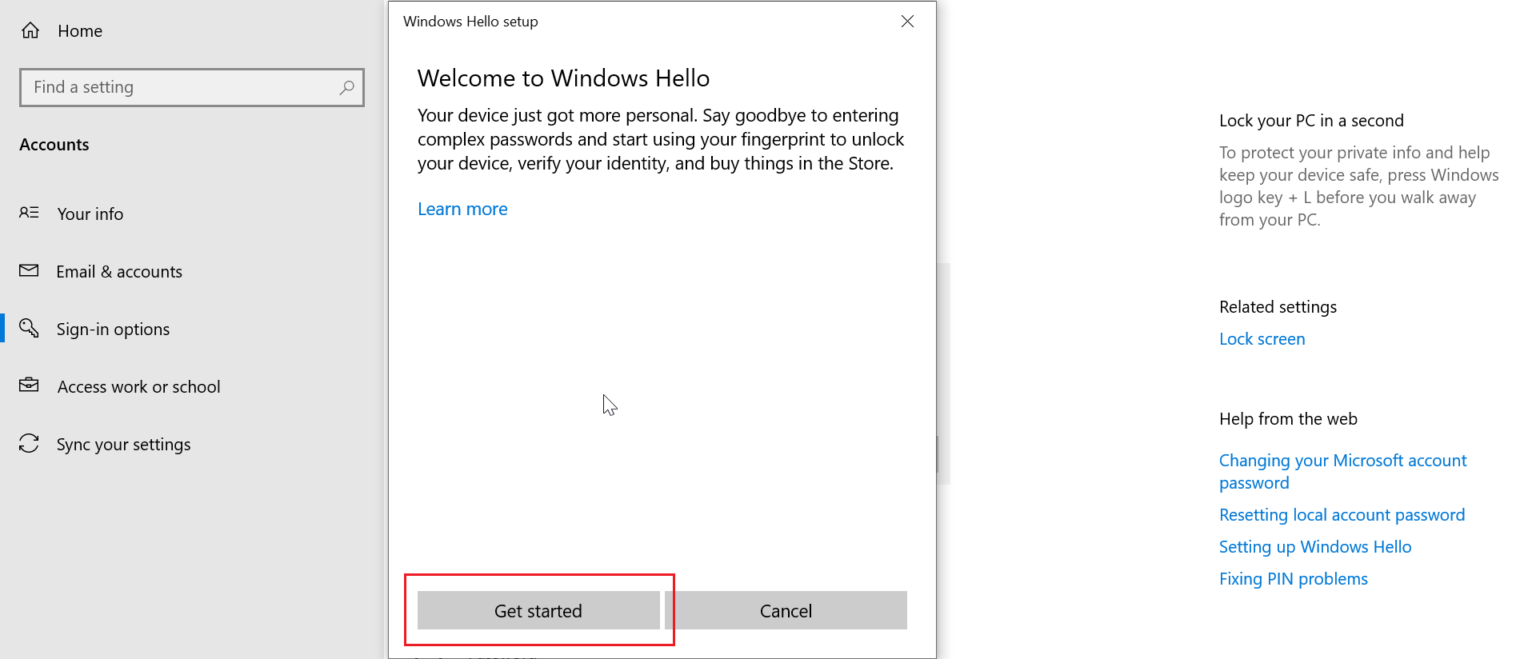1536x659 pixels.
Task: Open the Your info page
Action: [90, 213]
